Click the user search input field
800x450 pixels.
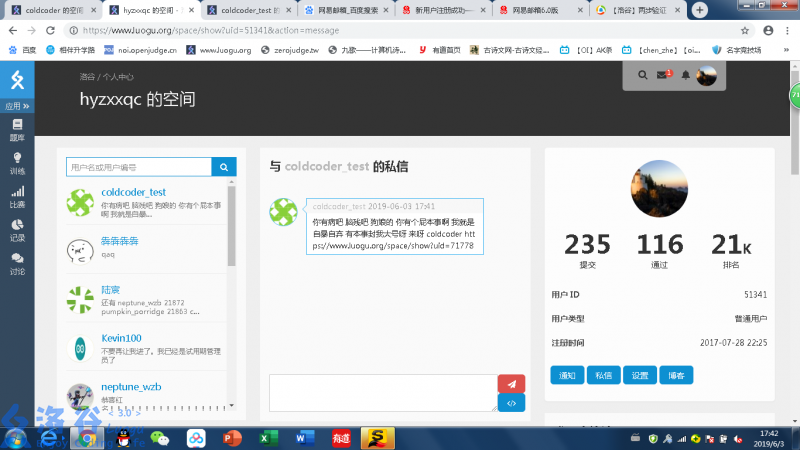138,167
